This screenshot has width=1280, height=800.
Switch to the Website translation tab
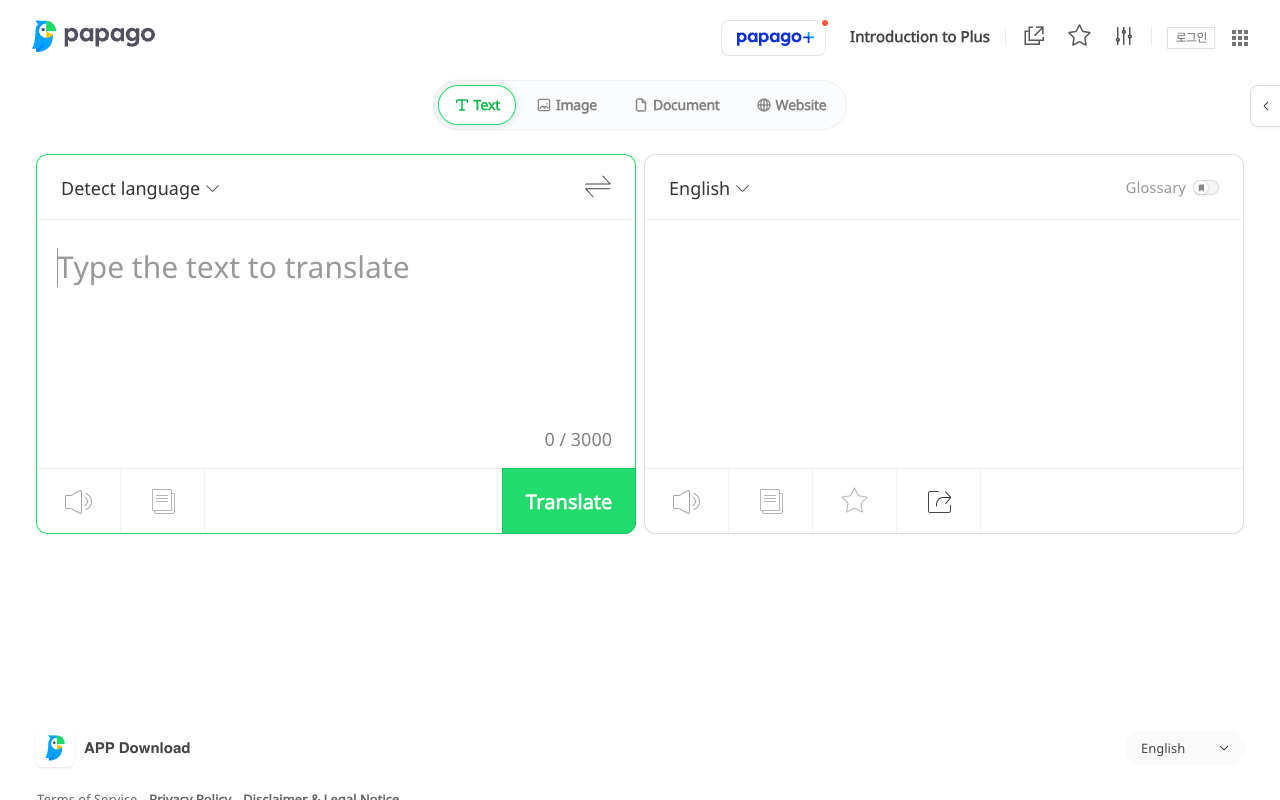(x=791, y=105)
